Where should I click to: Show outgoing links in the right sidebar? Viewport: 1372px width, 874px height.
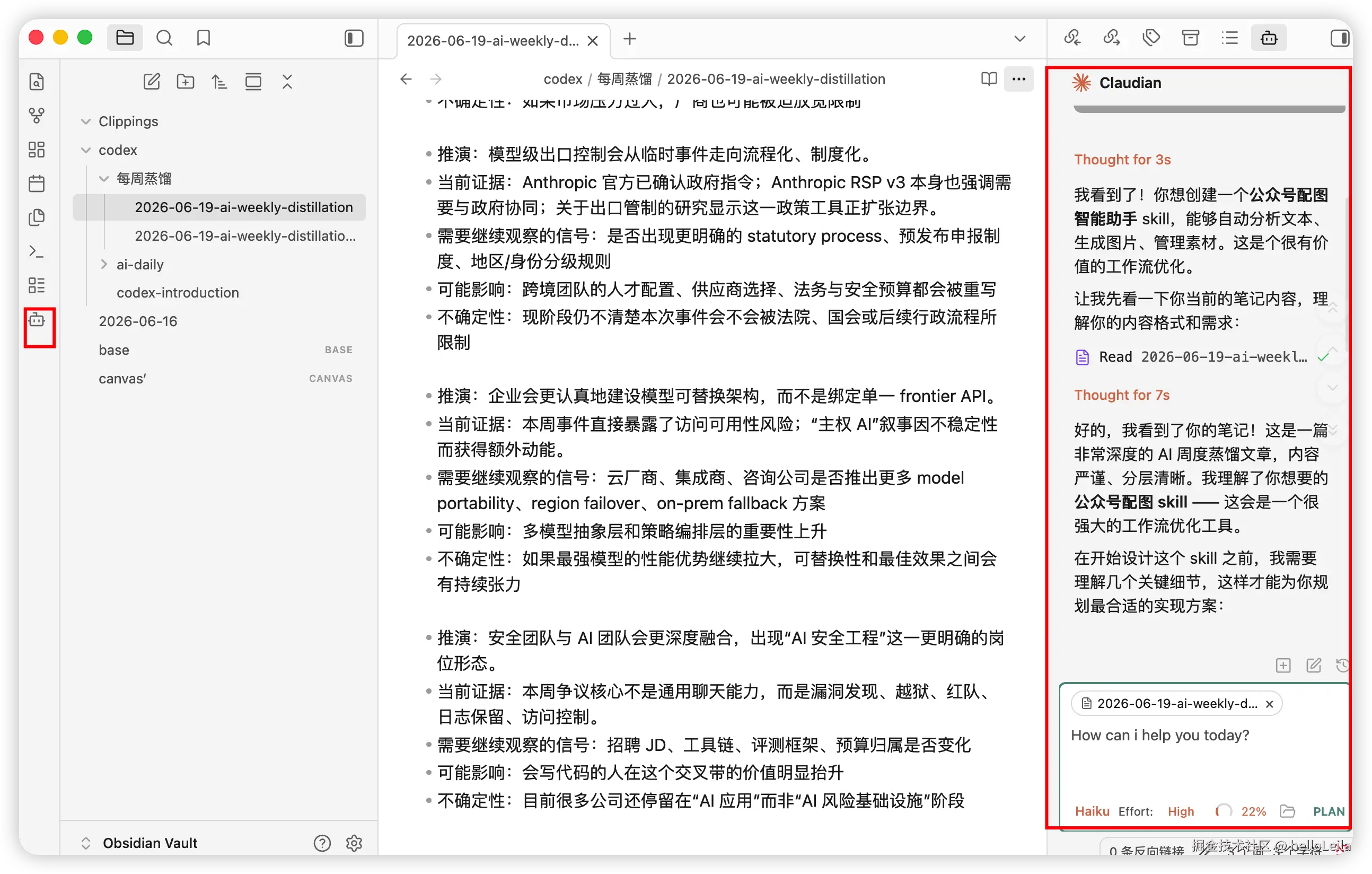coord(1112,38)
